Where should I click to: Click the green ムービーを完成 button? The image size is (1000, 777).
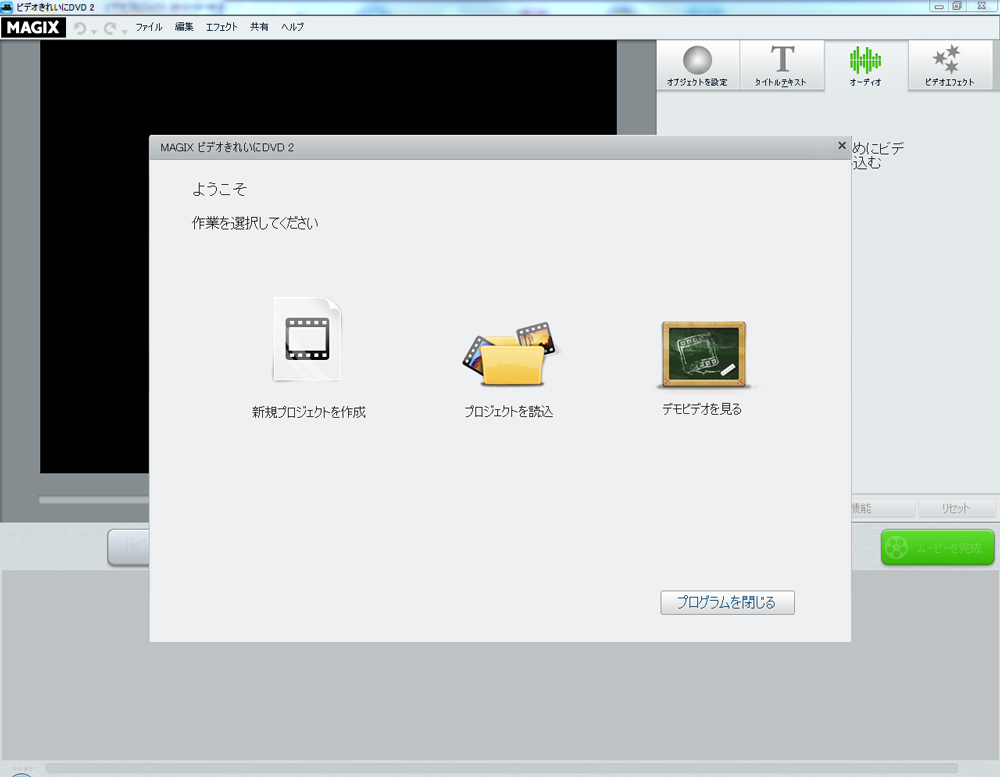pos(938,547)
